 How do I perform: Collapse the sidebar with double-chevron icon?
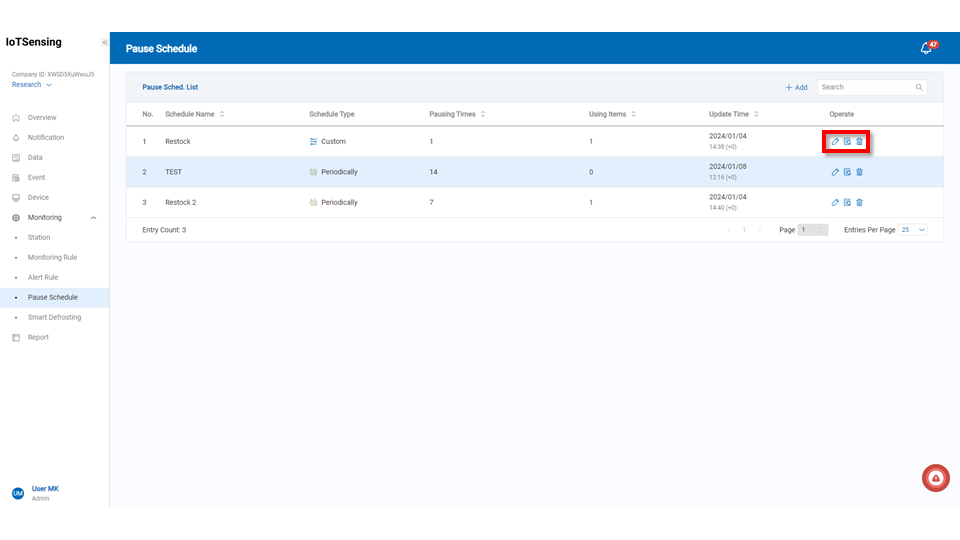pyautogui.click(x=104, y=43)
